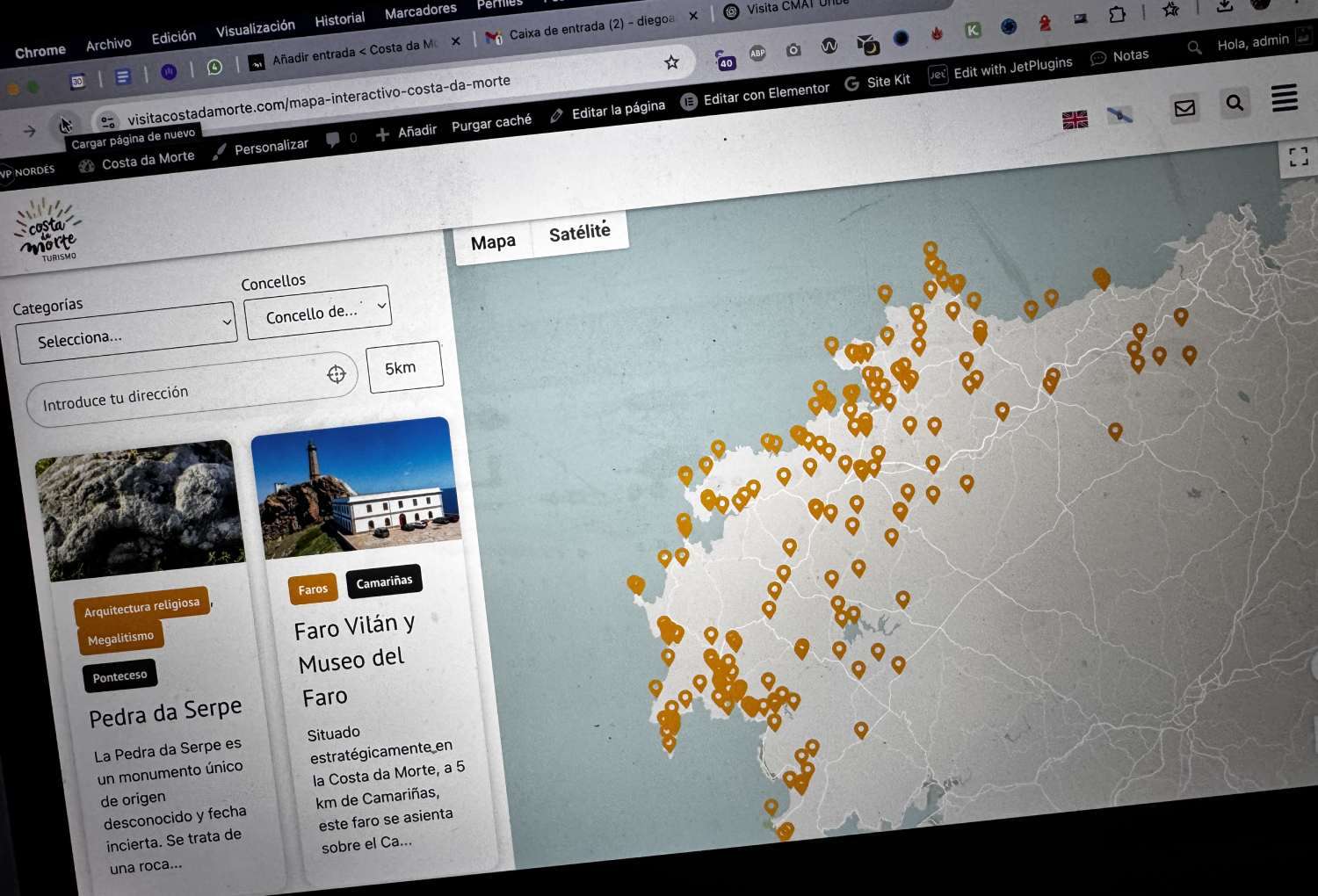Viewport: 1318px width, 896px height.
Task: Click the geolocation crosshair in the address field
Action: (x=337, y=375)
